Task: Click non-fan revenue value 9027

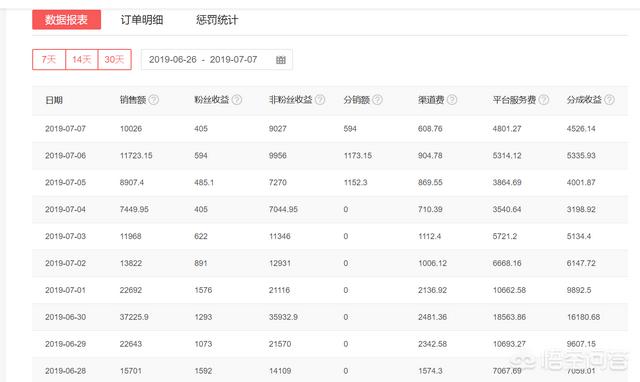Action: coord(278,129)
